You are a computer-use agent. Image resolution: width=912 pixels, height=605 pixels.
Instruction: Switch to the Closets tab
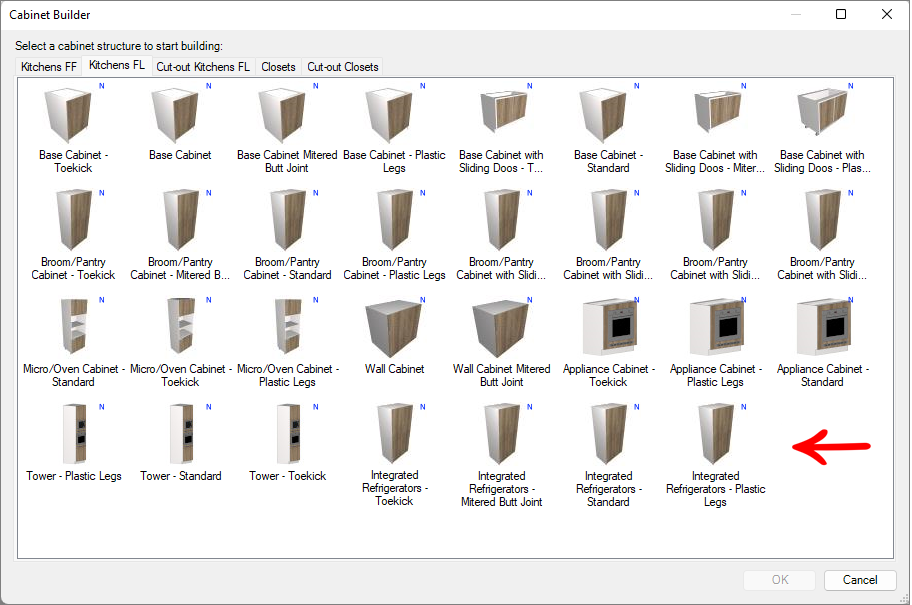(278, 67)
